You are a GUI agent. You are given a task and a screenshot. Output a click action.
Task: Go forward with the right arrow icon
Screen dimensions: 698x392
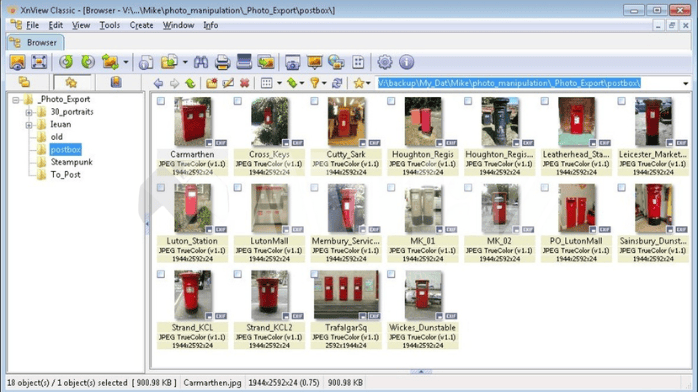click(174, 83)
